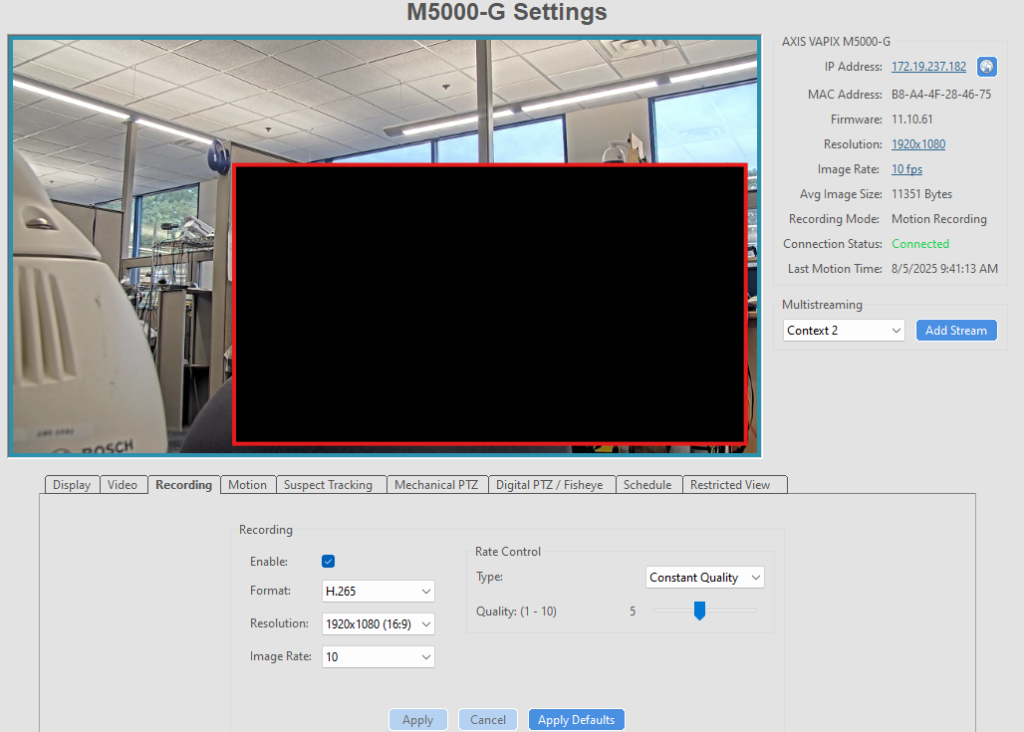Open the Video tab
Screen dimensions: 1024x732
click(122, 485)
